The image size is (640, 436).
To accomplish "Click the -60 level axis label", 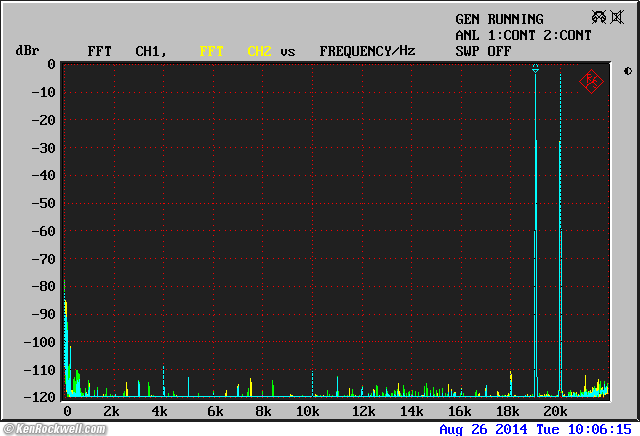I will (x=43, y=231).
